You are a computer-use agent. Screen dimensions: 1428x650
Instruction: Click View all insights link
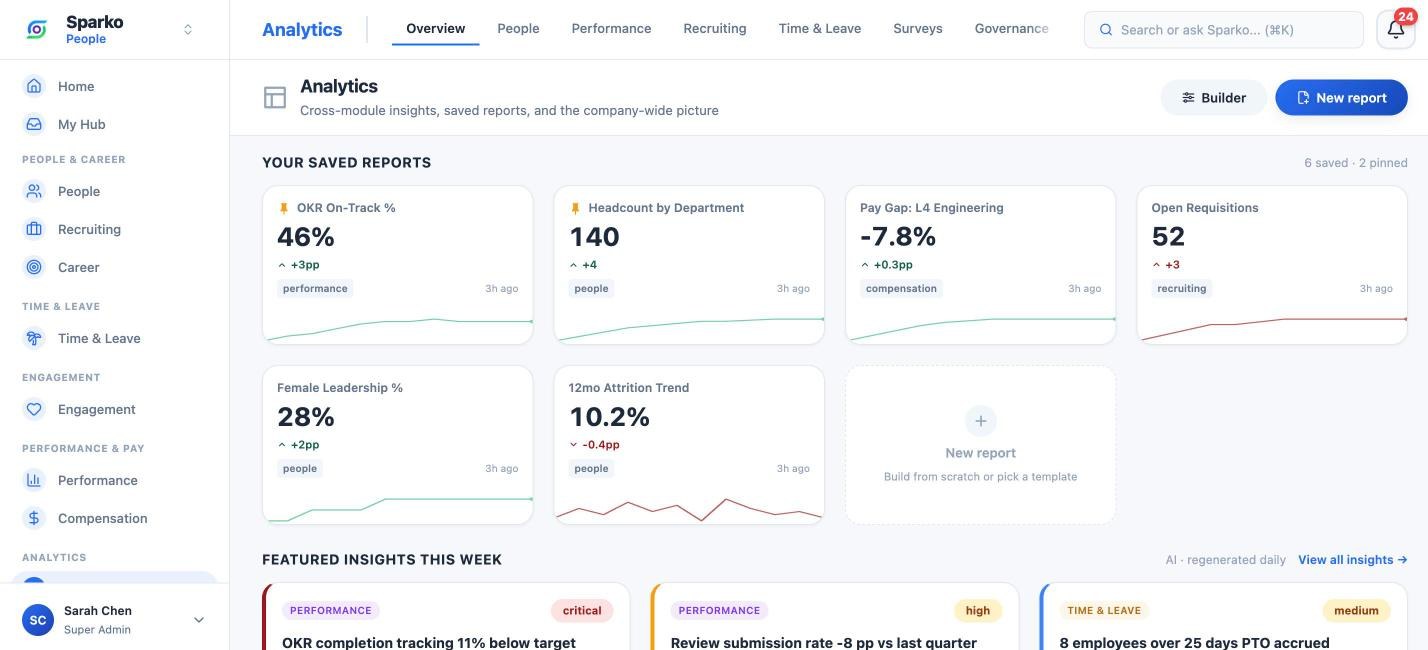(1353, 560)
